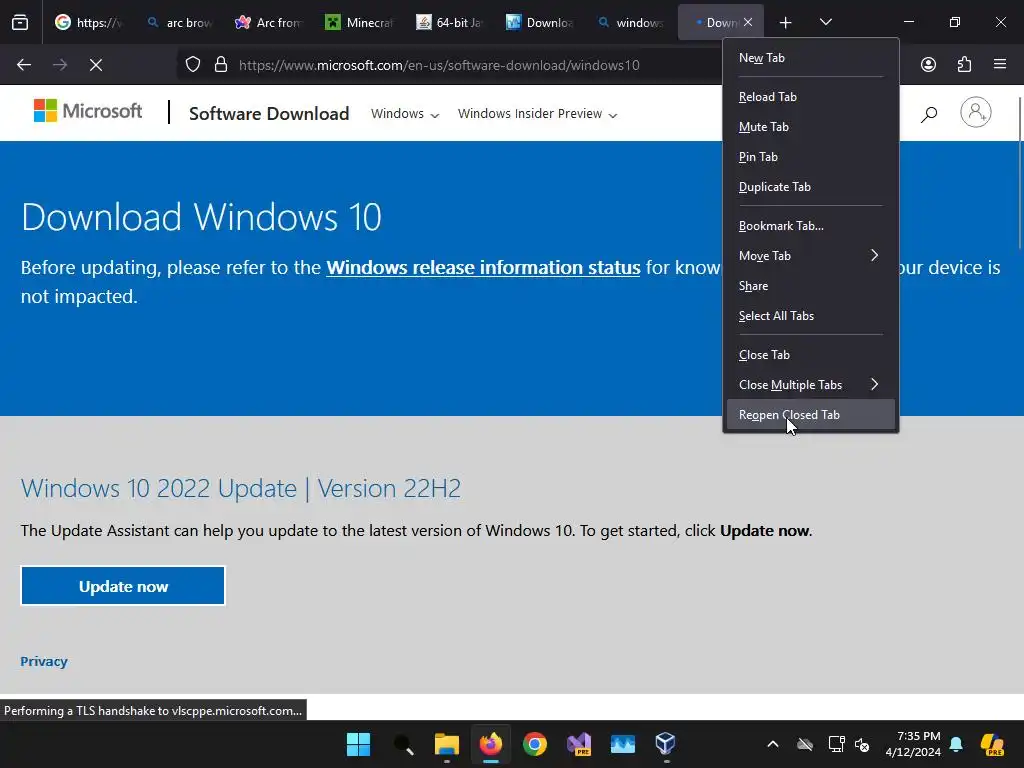Switch to the Minecraft tab
Image resolution: width=1024 pixels, height=768 pixels.
(359, 22)
